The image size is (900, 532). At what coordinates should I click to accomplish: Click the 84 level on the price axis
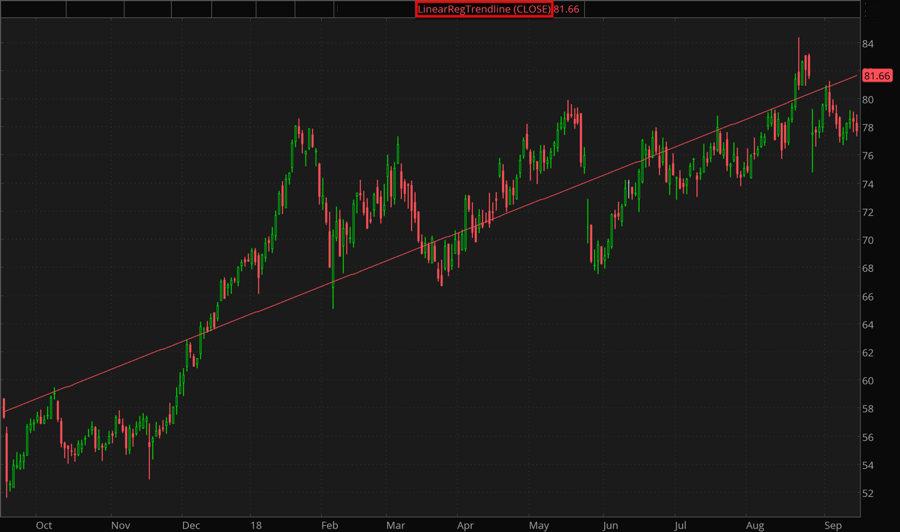pos(868,44)
